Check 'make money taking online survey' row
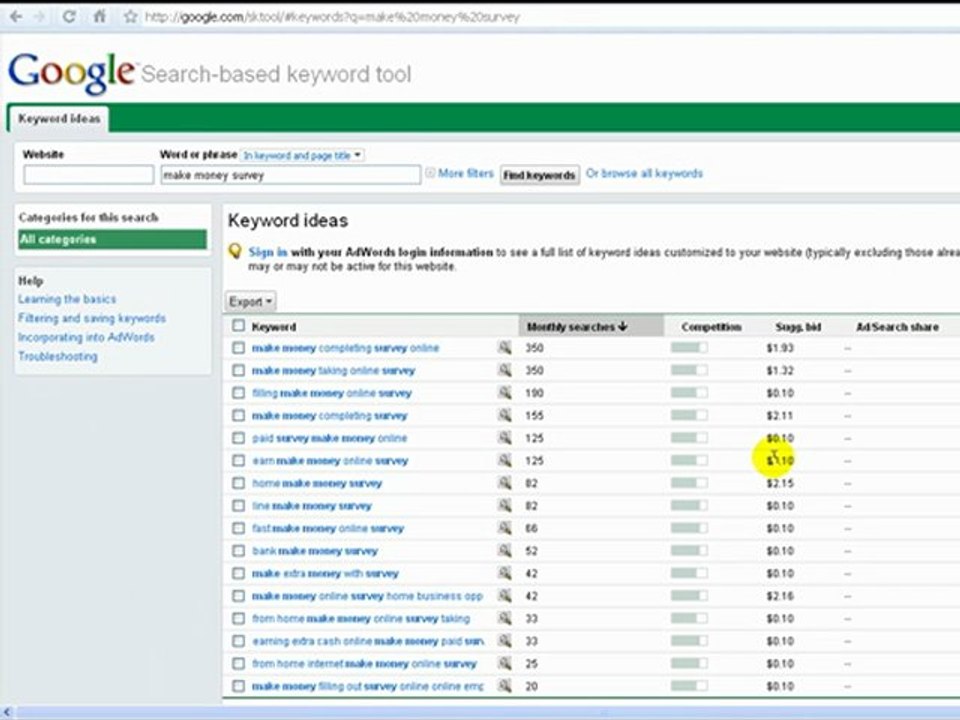960x720 pixels. (238, 370)
